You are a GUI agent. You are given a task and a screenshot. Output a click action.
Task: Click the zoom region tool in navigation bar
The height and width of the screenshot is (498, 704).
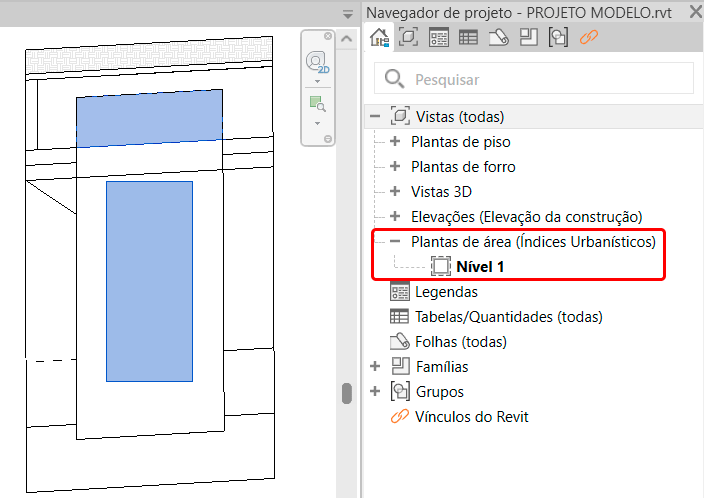317,104
